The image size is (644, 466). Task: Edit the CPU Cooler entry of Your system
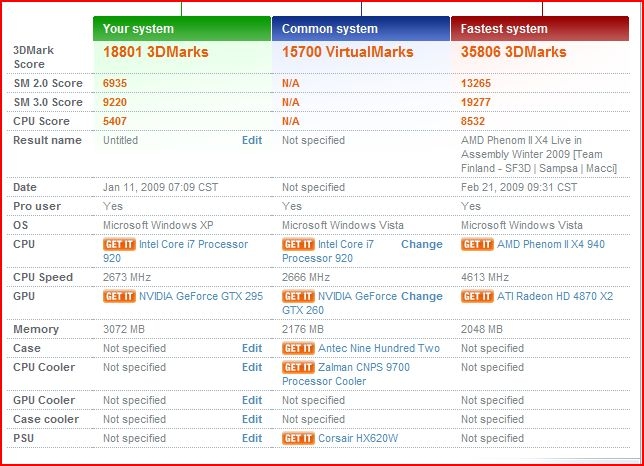pyautogui.click(x=252, y=367)
